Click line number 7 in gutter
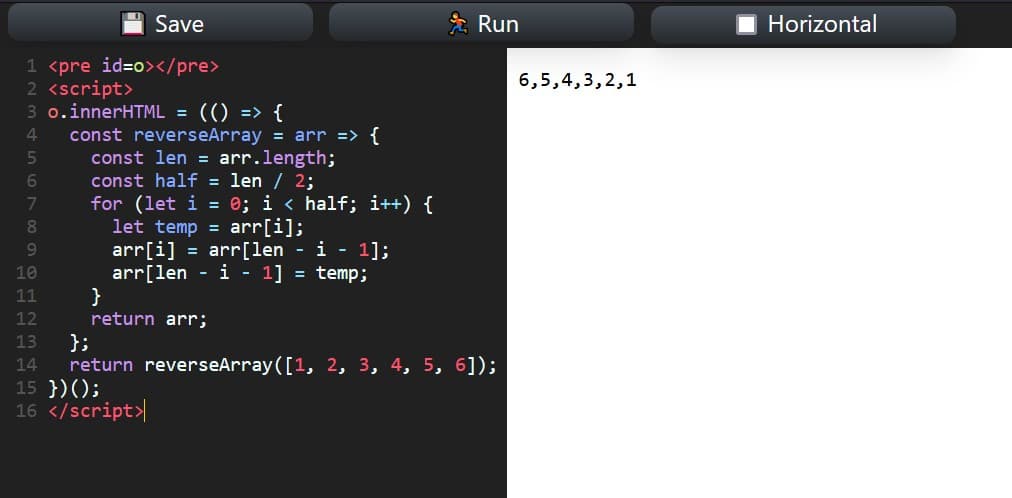 point(32,204)
